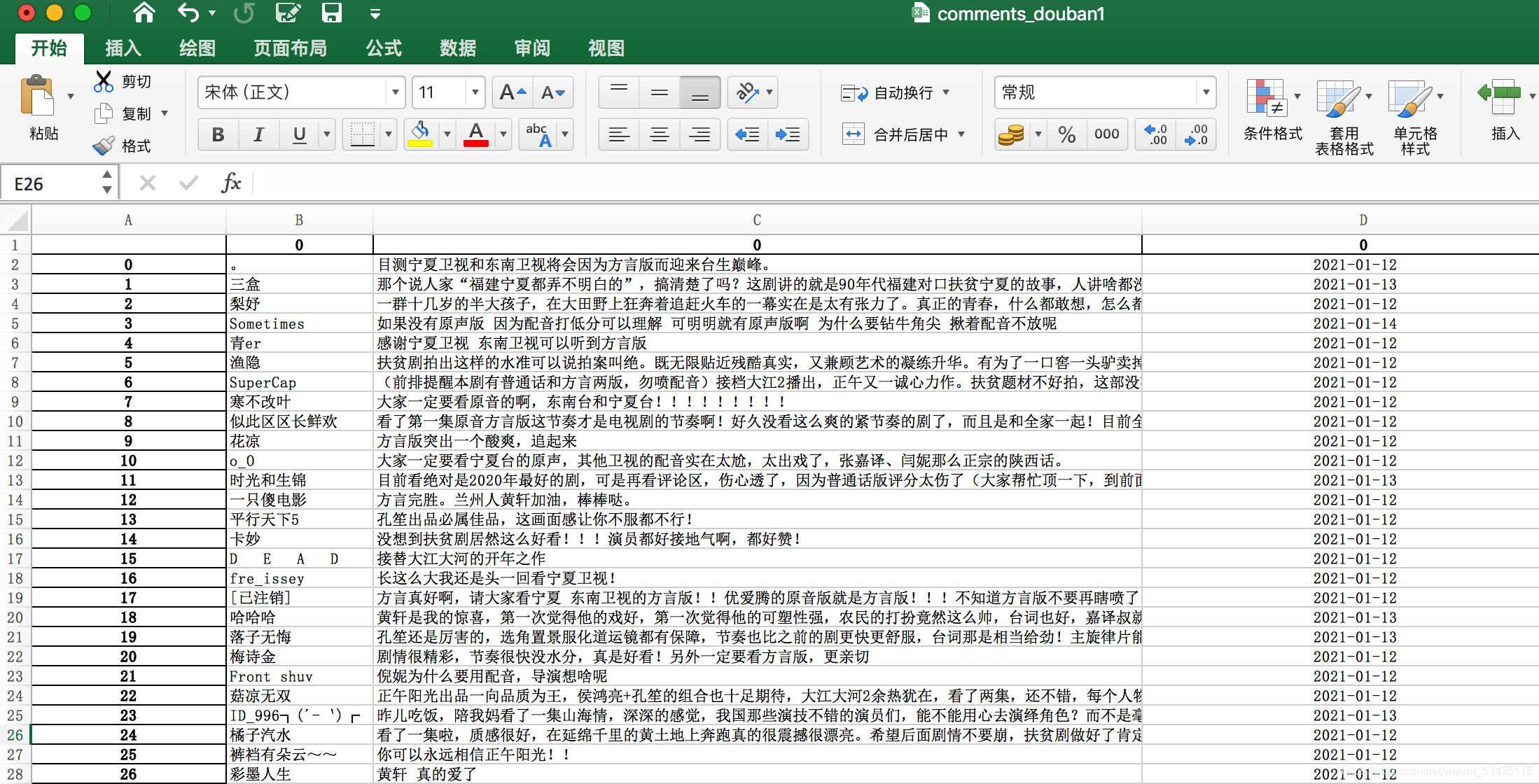Open the number format 常规 dropdown
1539x784 pixels.
1206,92
